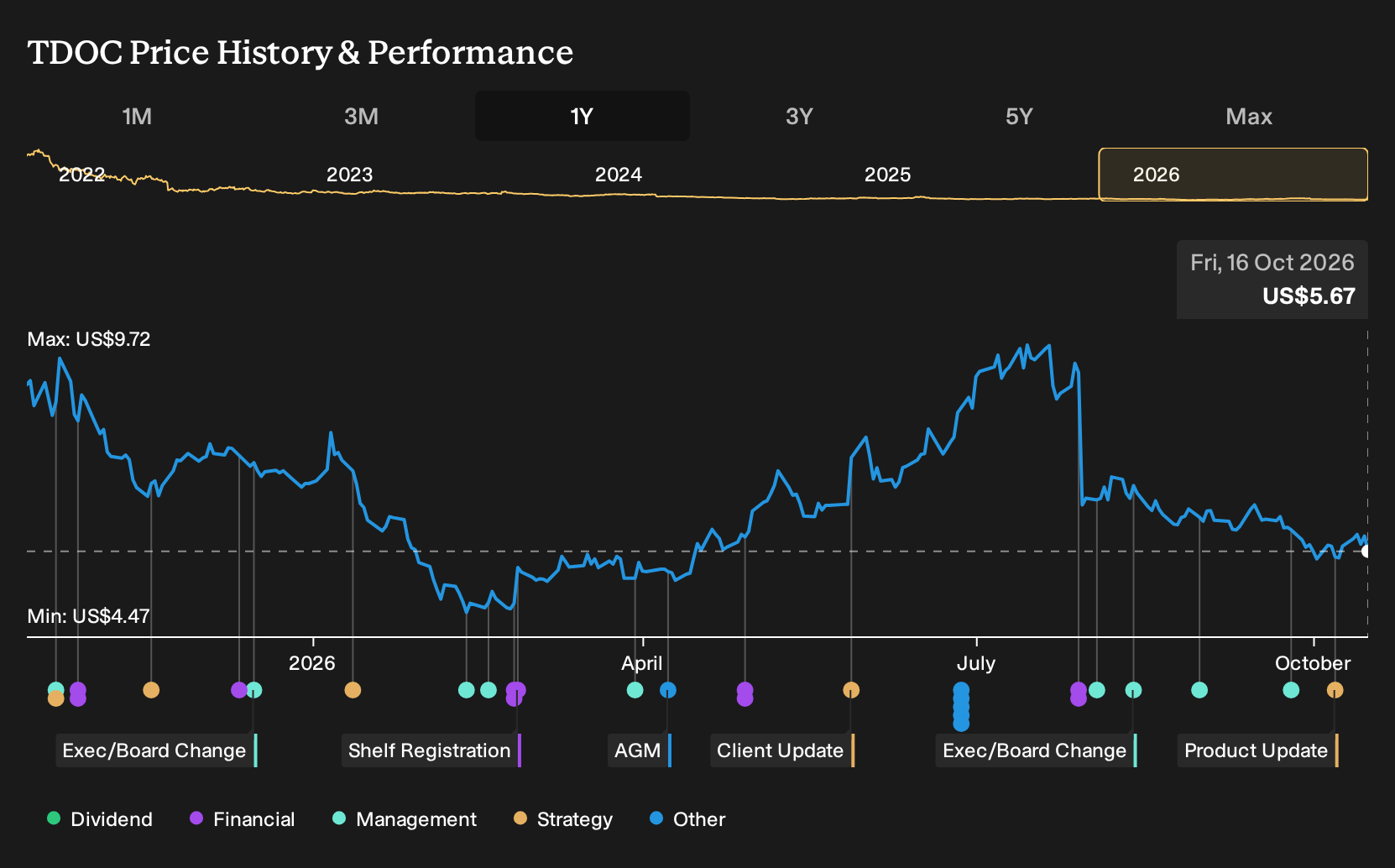This screenshot has width=1395, height=868.
Task: Click the "TDOC Price History & Performance" heading
Action: click(x=300, y=52)
